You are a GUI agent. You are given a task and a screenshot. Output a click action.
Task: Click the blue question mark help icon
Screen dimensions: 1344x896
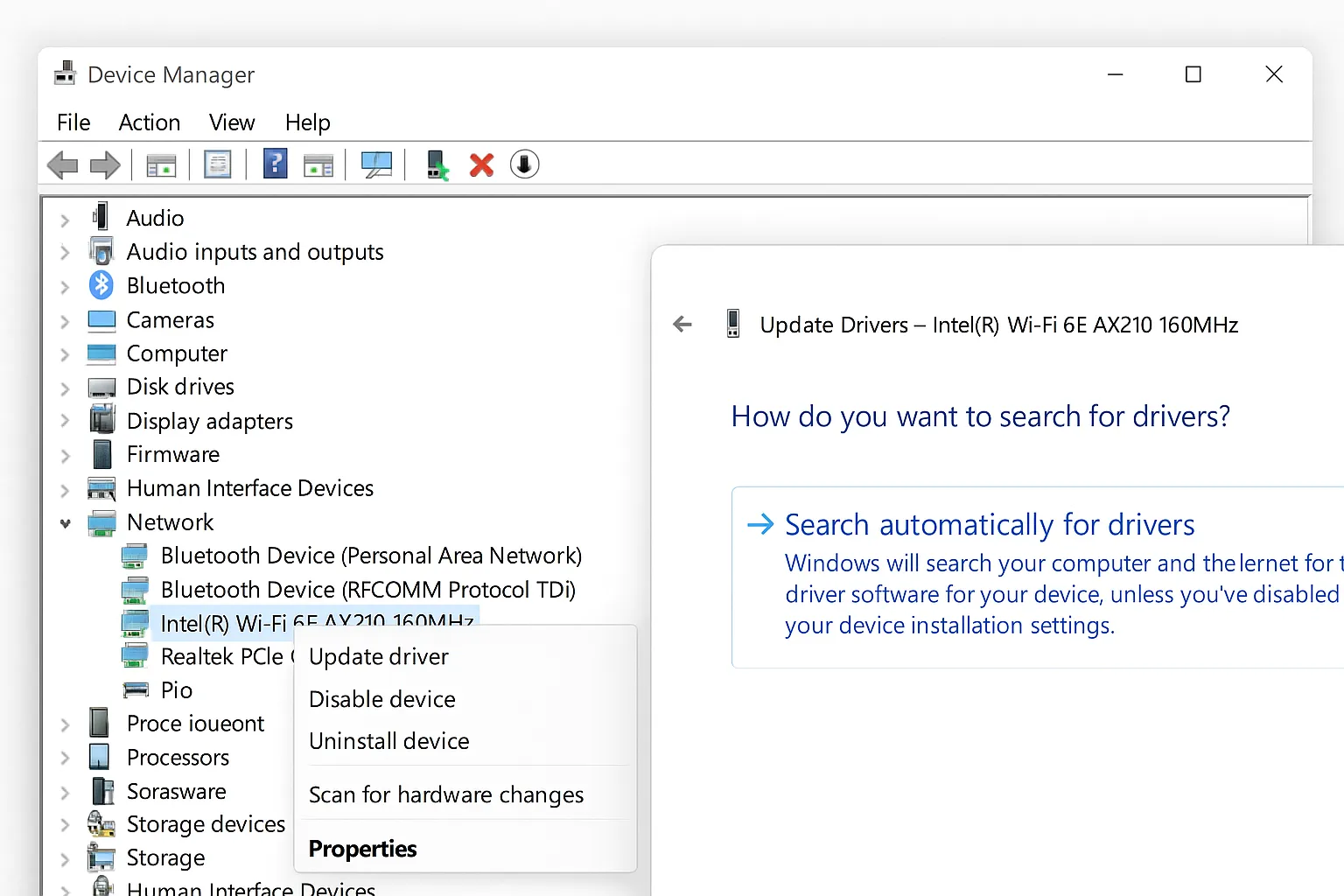tap(275, 164)
